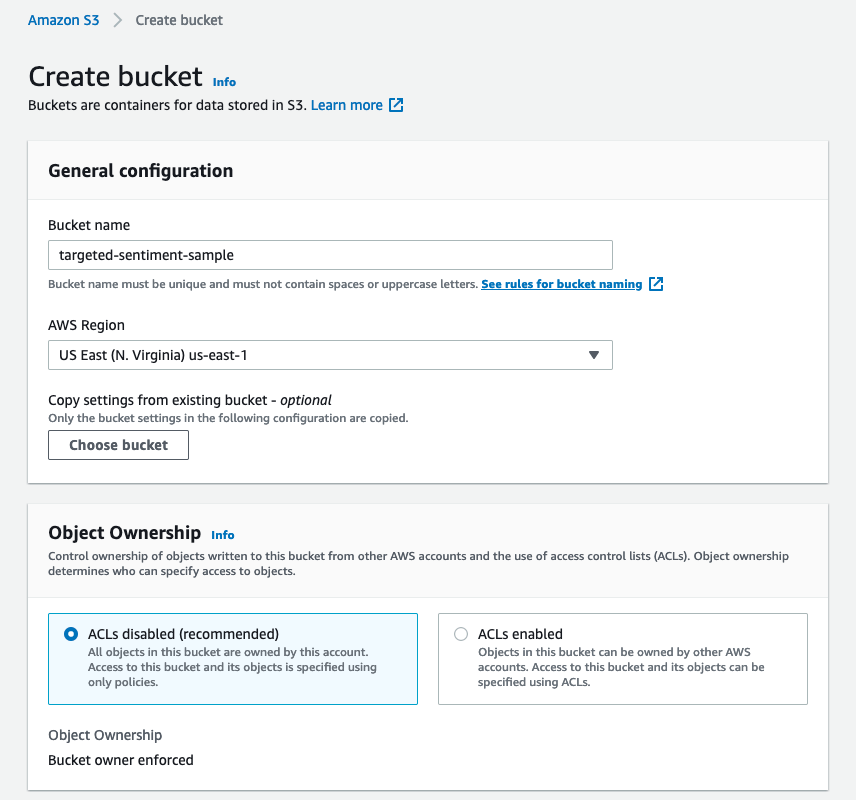
Task: Click the AWS Region dropdown arrow
Action: pyautogui.click(x=593, y=355)
